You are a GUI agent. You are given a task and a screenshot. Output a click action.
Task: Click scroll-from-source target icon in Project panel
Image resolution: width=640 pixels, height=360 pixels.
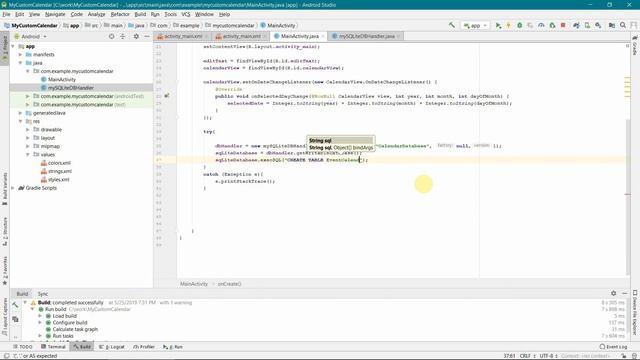(111, 36)
